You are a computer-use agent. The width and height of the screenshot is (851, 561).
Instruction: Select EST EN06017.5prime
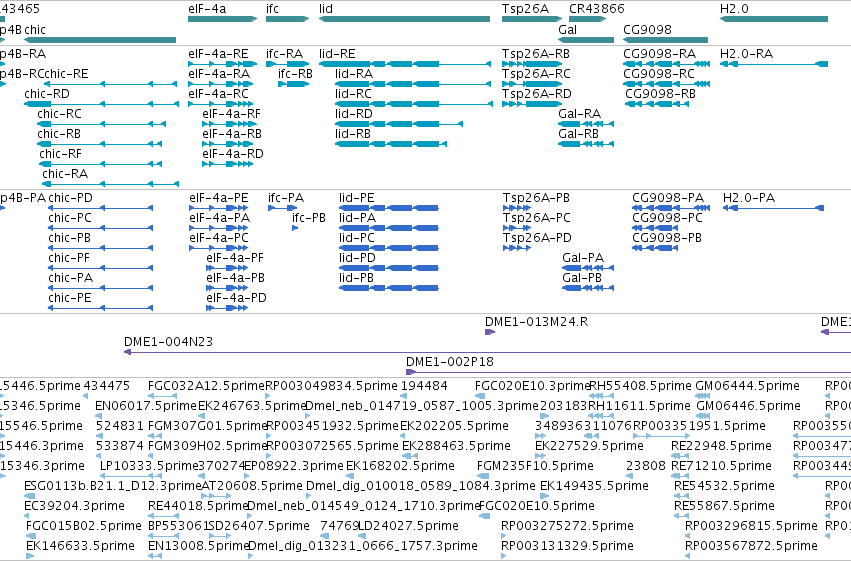[99, 416]
